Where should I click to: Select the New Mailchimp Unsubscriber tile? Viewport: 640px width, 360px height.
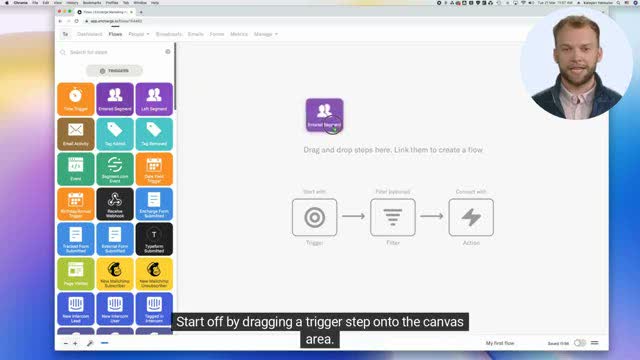click(x=154, y=274)
